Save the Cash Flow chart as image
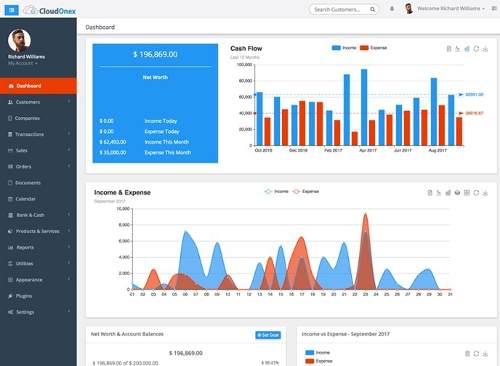Viewport: 500px width, 366px height. pos(485,49)
